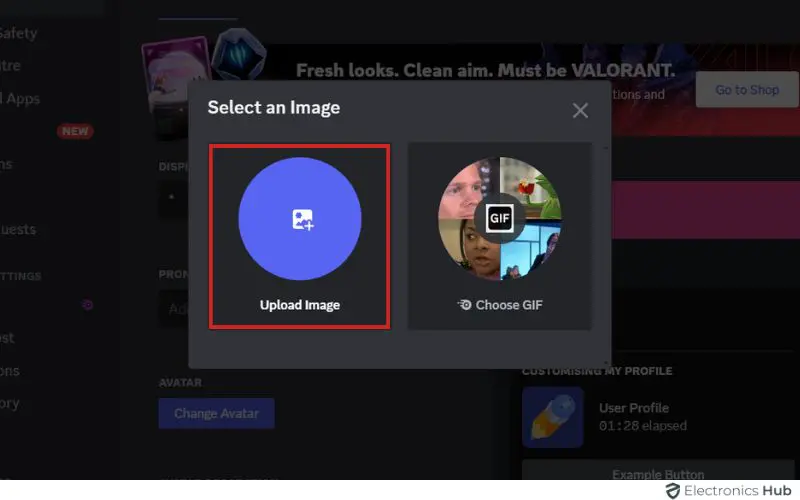Click the '01:28 elapsed' timer text
This screenshot has height=500, width=800.
pyautogui.click(x=643, y=426)
